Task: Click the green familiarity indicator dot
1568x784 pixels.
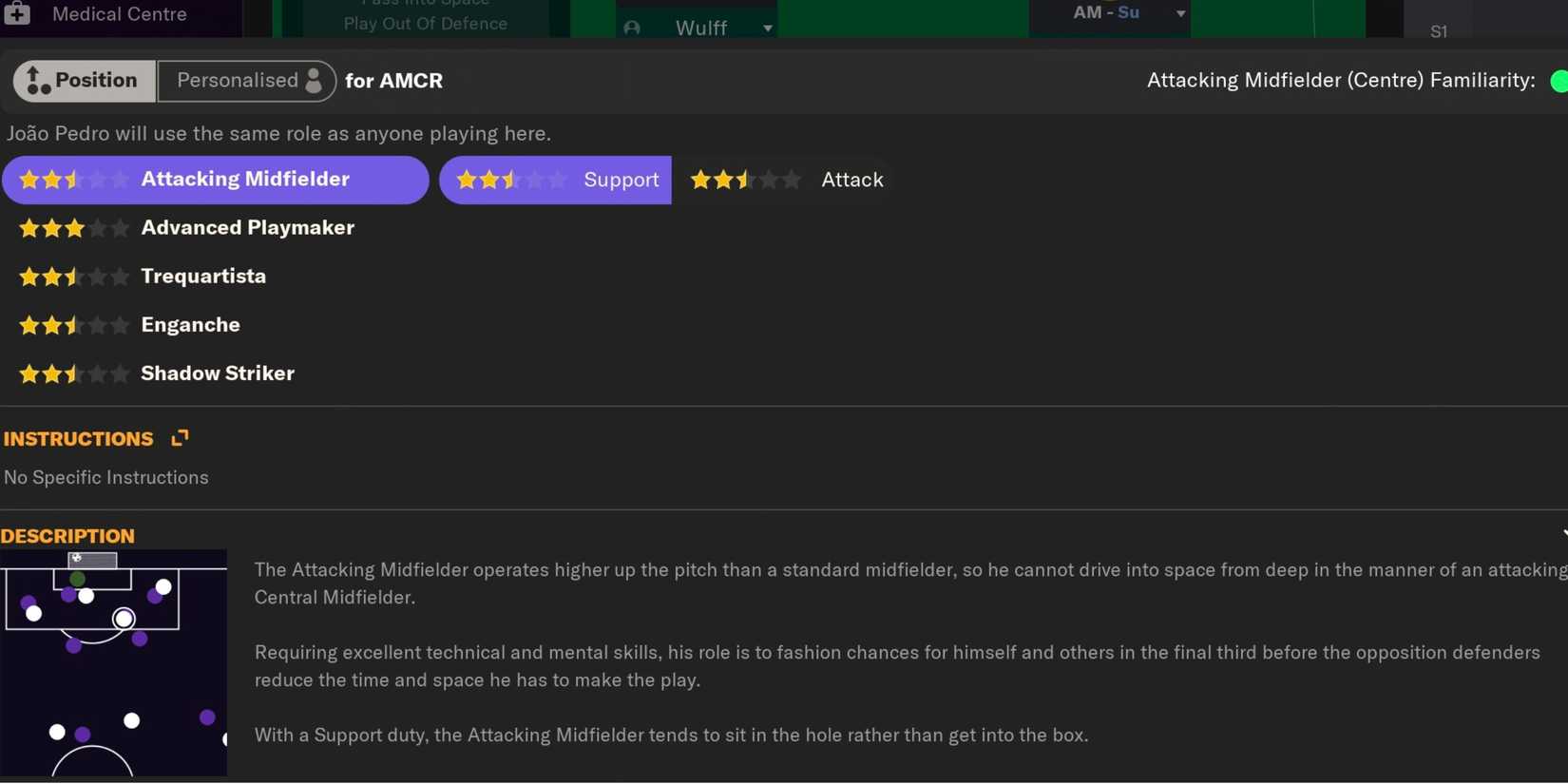Action: [x=1559, y=81]
